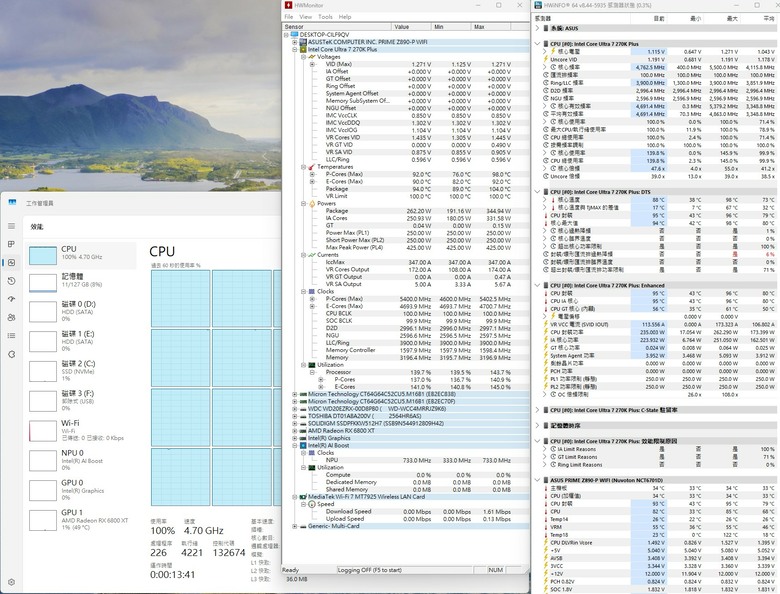Collapse ASUS PRIME Z890-P WIFI Nuvoton section
The height and width of the screenshot is (594, 780).
point(537,480)
